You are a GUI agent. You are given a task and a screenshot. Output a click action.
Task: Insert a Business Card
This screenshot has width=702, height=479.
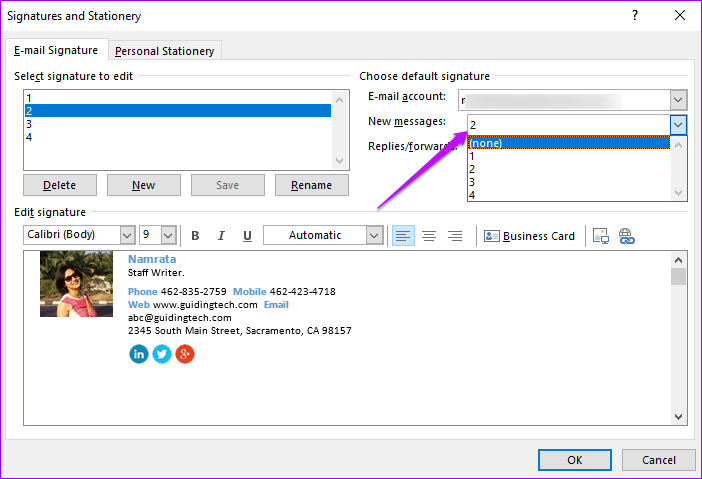pyautogui.click(x=529, y=236)
